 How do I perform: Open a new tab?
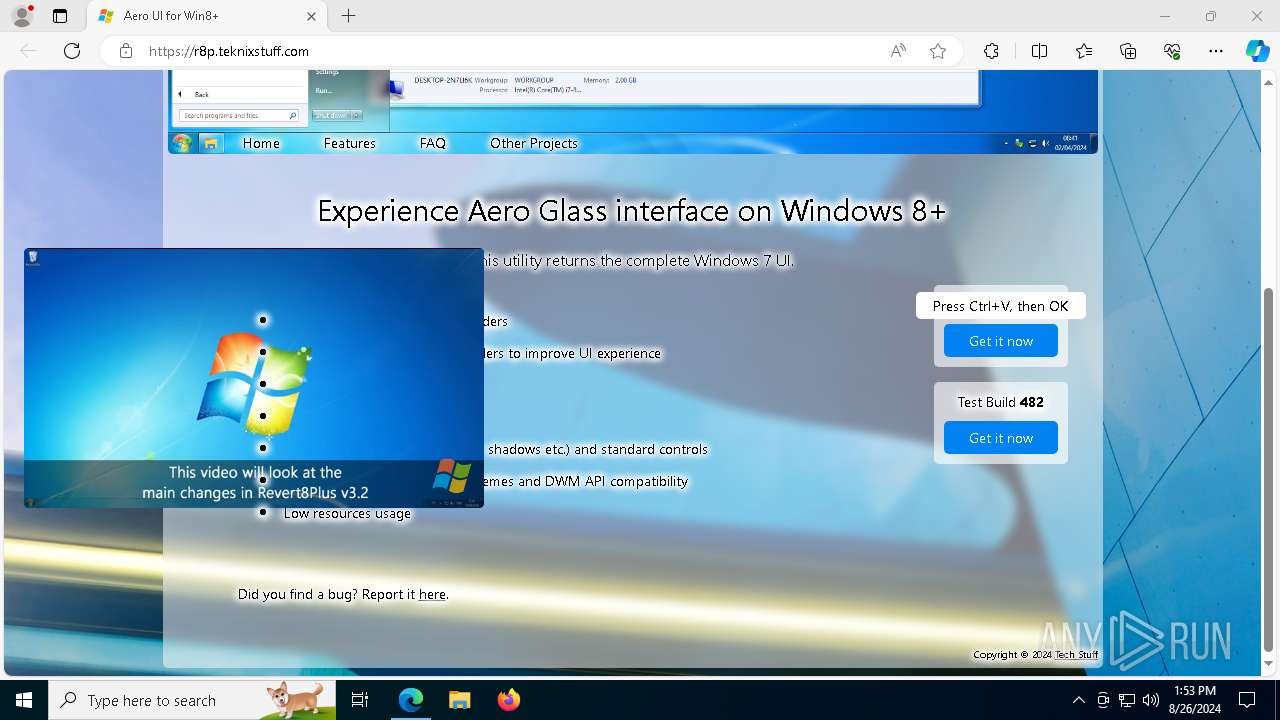point(348,16)
